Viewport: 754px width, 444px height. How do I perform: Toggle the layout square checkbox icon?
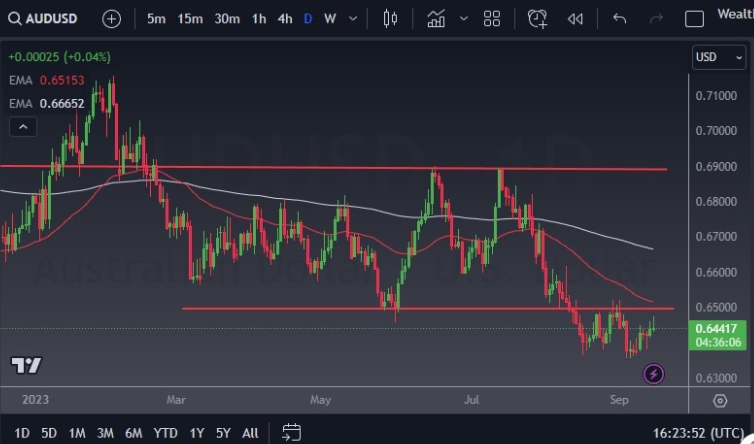(x=694, y=18)
